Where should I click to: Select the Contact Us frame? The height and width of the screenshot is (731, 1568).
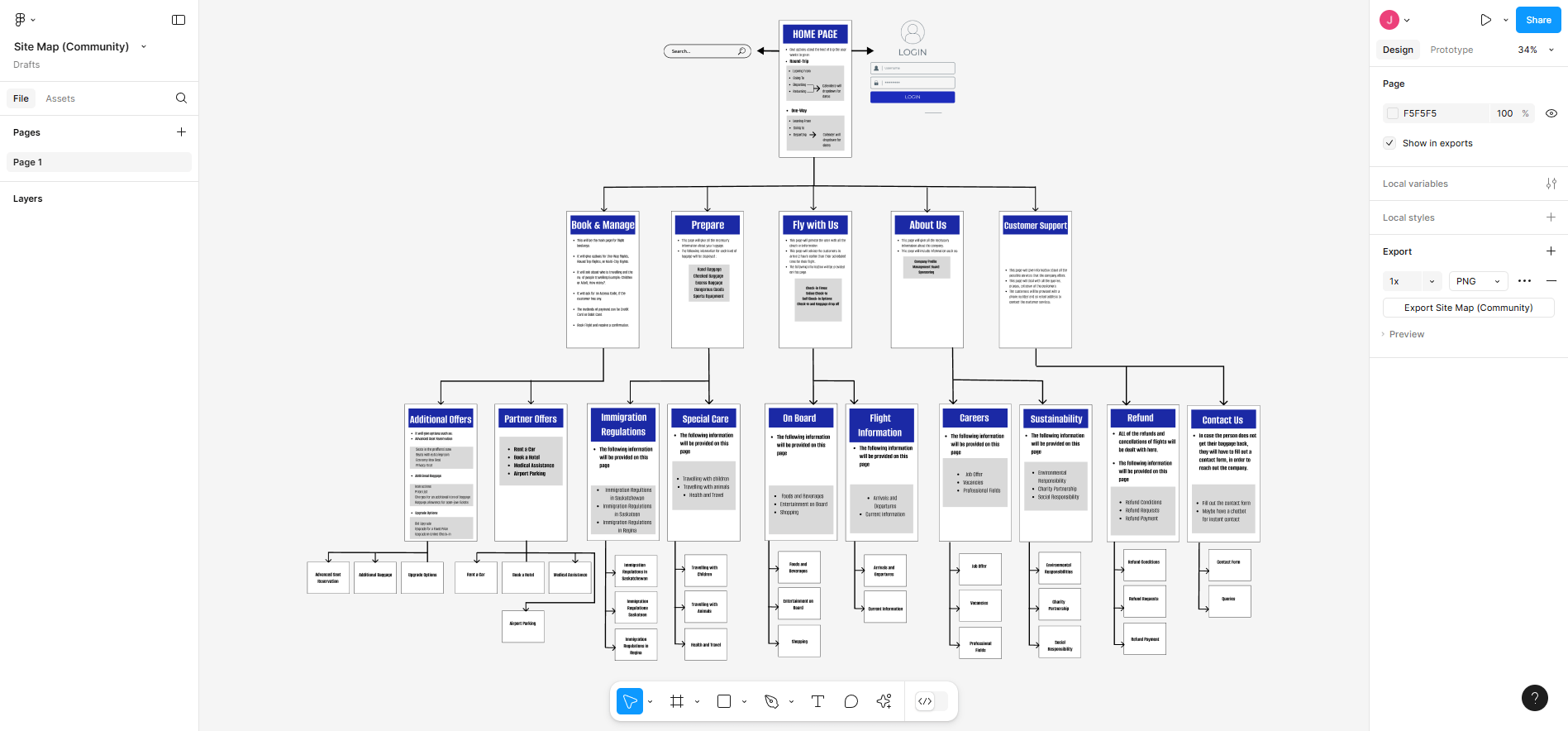pyautogui.click(x=1223, y=474)
